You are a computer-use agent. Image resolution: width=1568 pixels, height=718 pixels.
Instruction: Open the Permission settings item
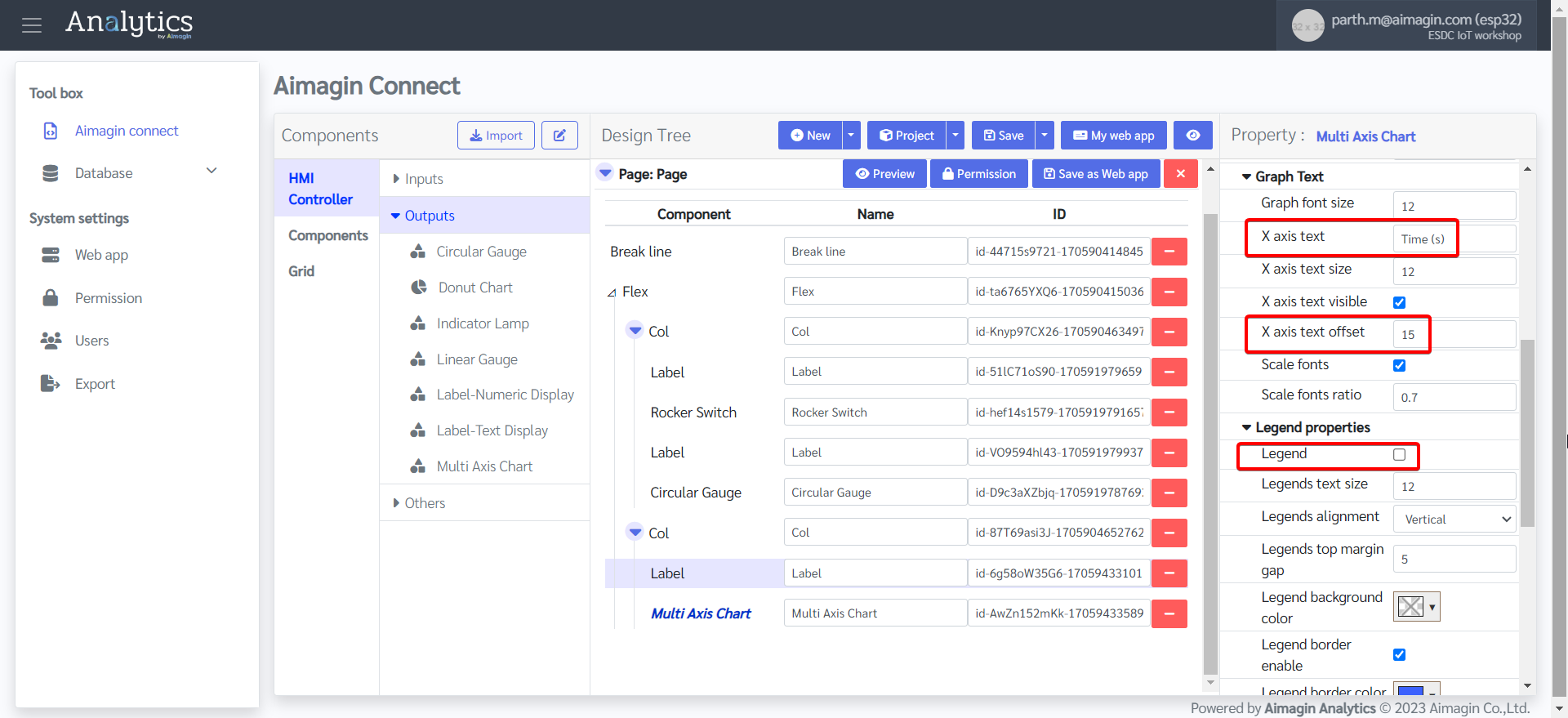[109, 298]
